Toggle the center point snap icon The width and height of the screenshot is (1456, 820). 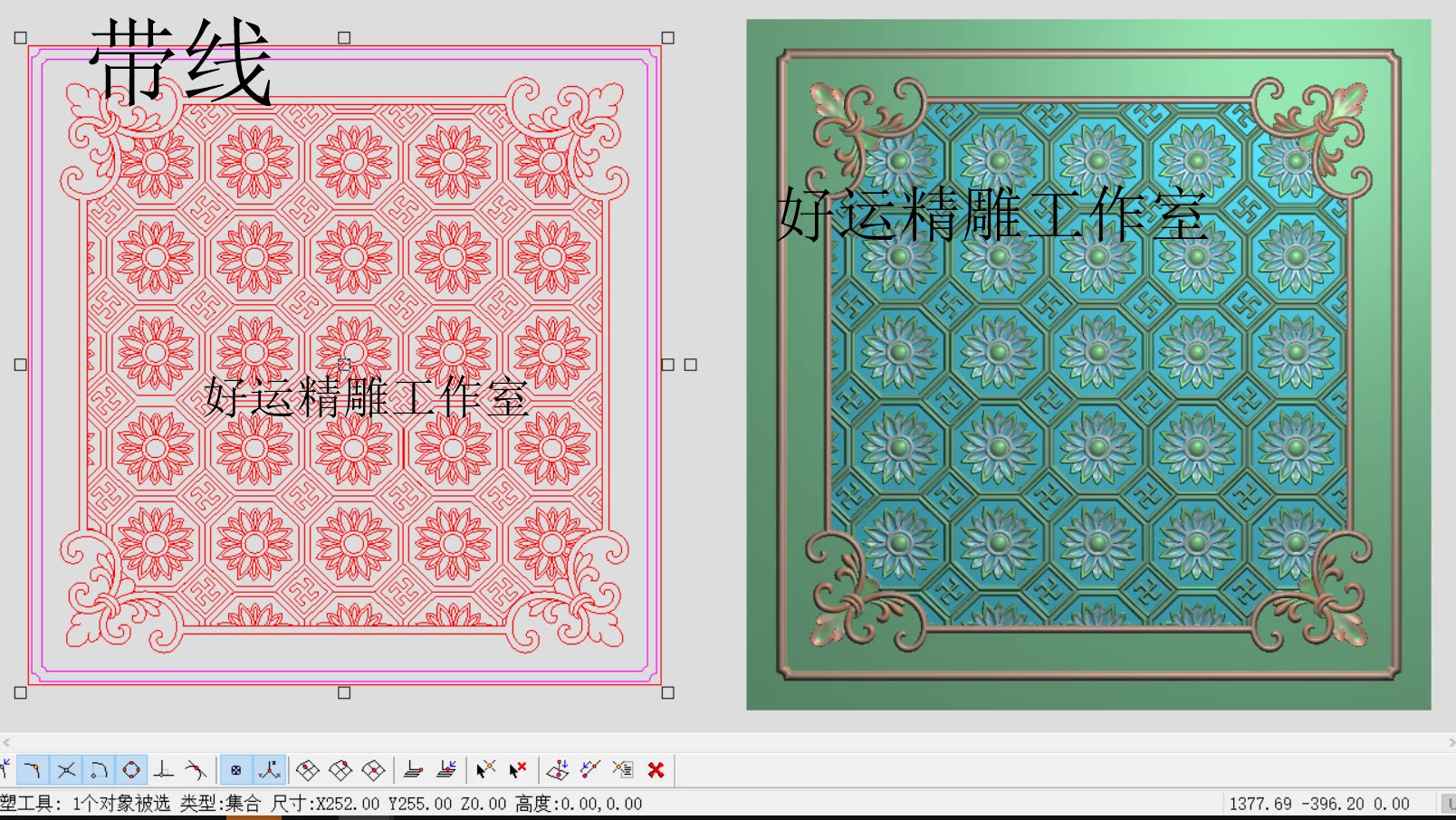tap(236, 770)
